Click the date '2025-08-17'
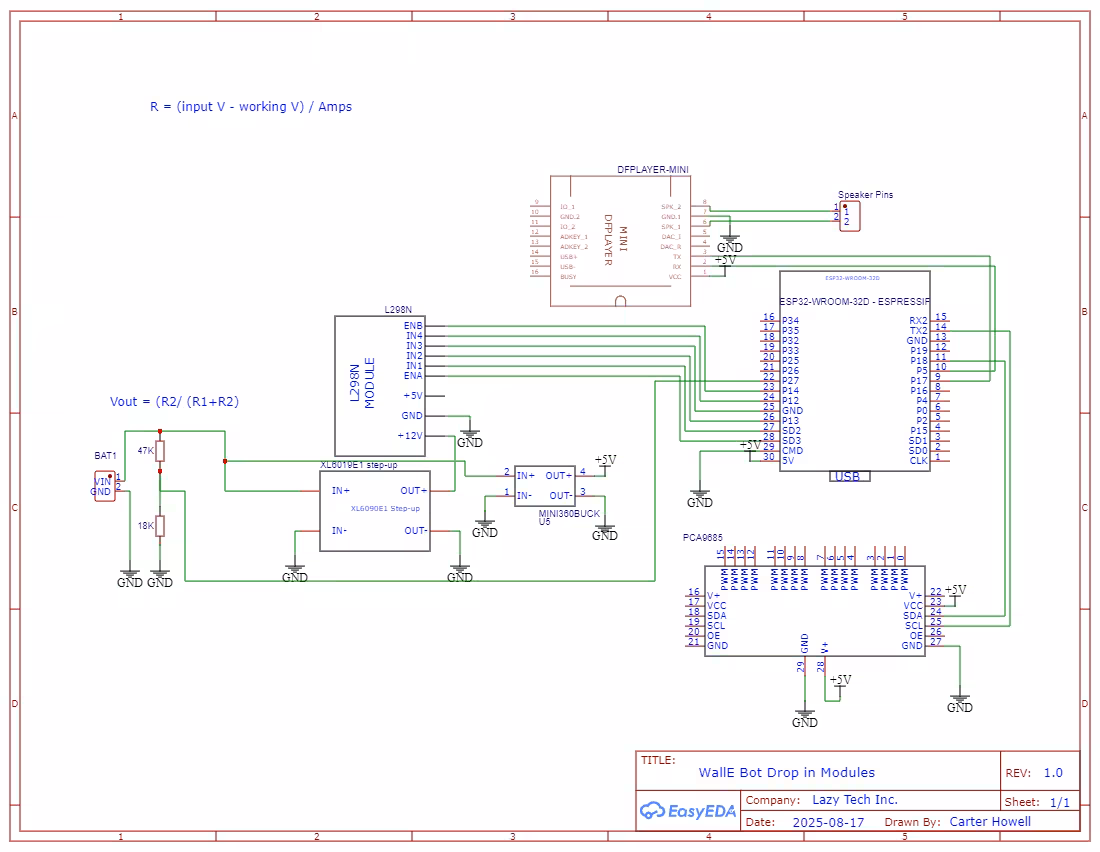Screen dimensions: 1100x852 (x=829, y=823)
